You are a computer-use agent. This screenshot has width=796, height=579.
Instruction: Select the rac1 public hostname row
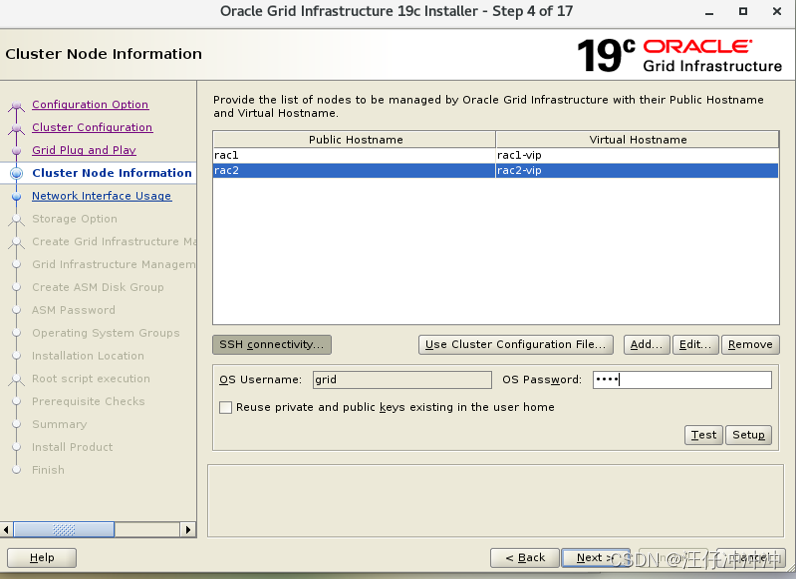click(354, 155)
